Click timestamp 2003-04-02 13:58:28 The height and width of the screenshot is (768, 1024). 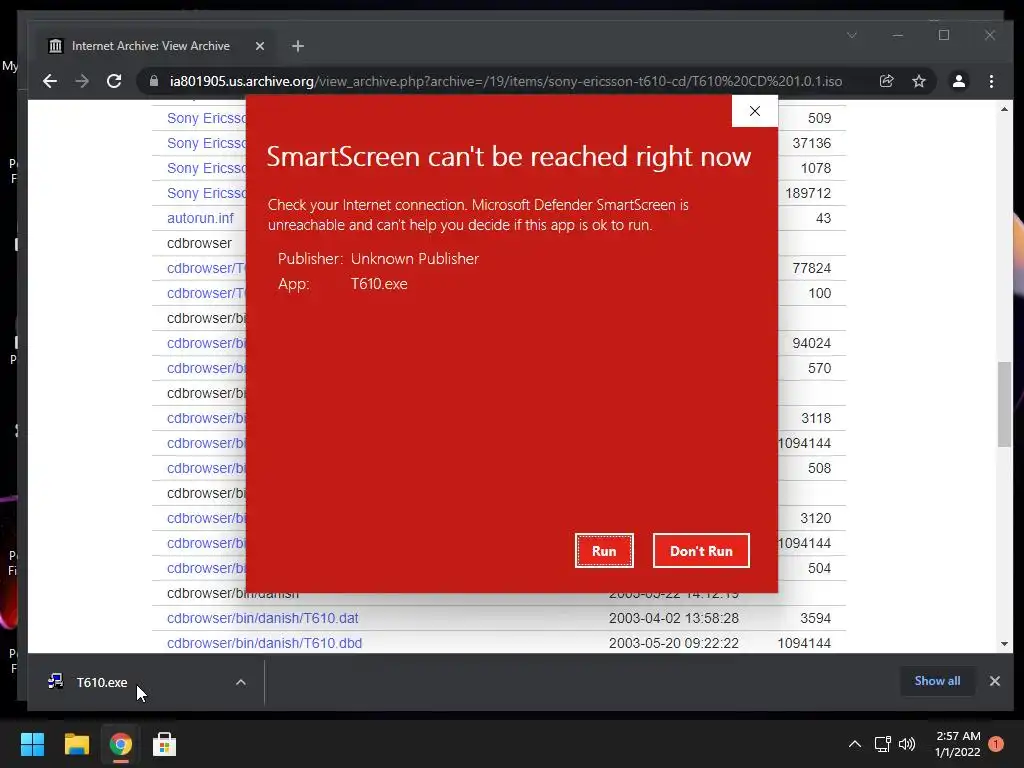pos(673,618)
